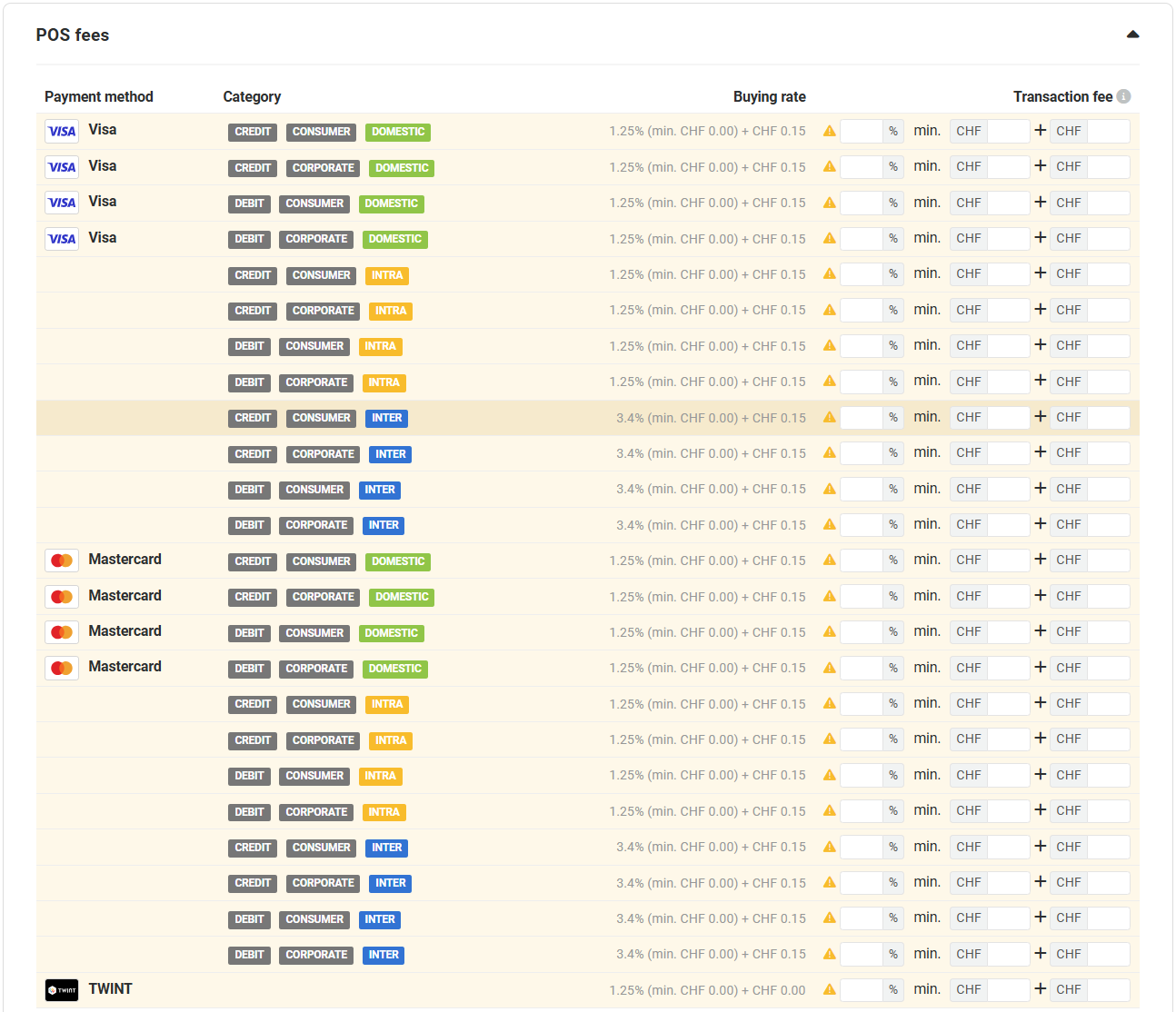Image resolution: width=1176 pixels, height=1012 pixels.
Task: Click Visa logo in Credit Consumer Domestic row
Action: [x=62, y=131]
